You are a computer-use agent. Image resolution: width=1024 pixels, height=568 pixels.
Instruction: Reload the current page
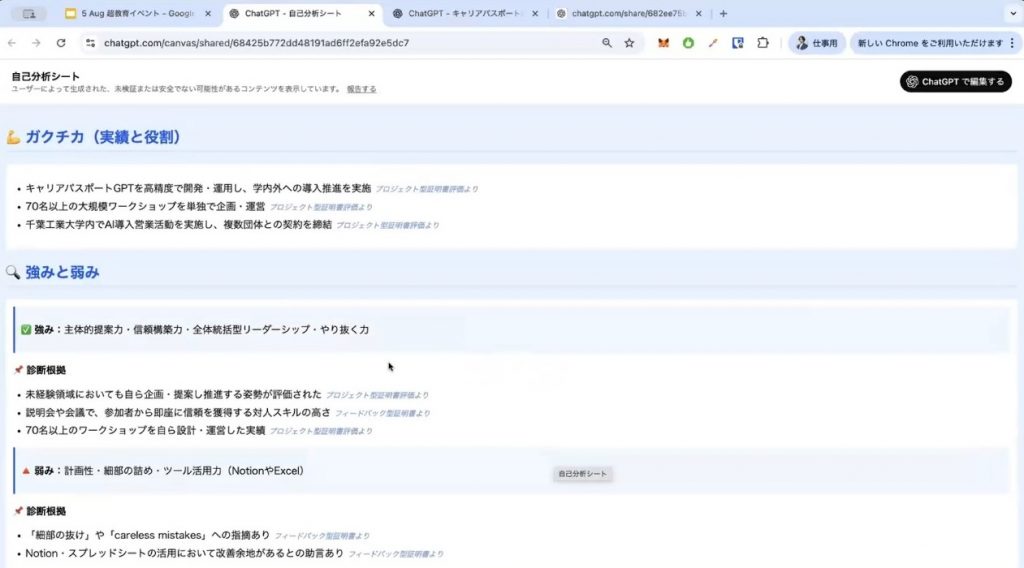click(61, 43)
